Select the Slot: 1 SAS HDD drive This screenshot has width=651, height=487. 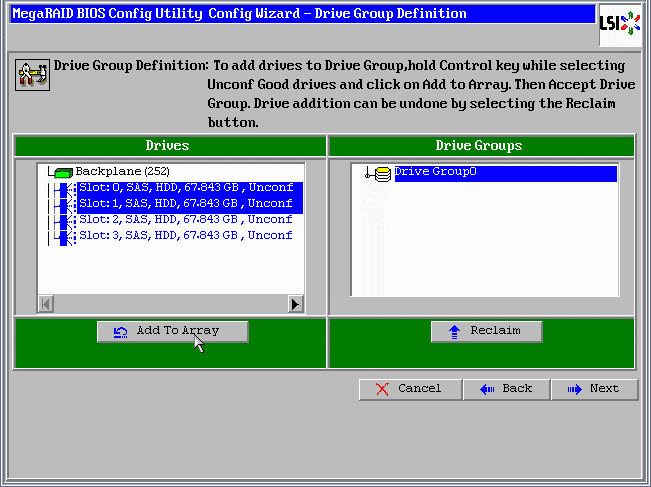[185, 204]
